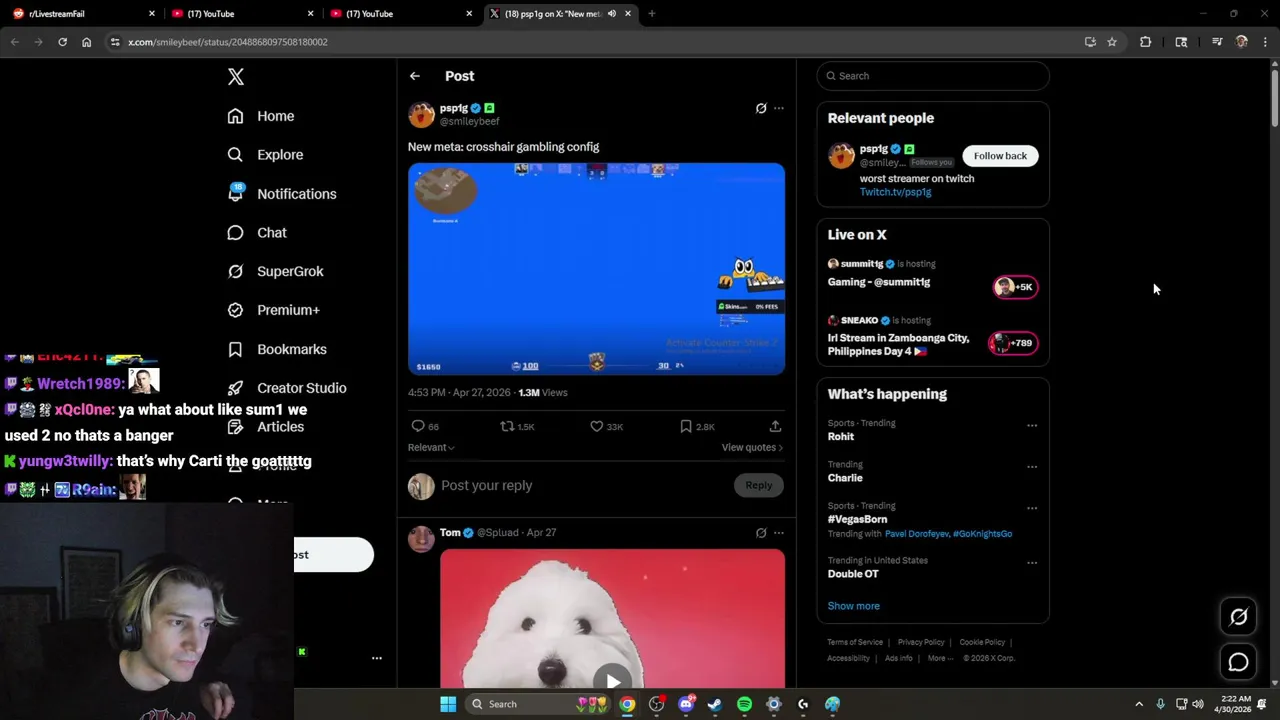Screen dimensions: 1280x720
Task: Click the volume tray icon
Action: pyautogui.click(x=1198, y=704)
